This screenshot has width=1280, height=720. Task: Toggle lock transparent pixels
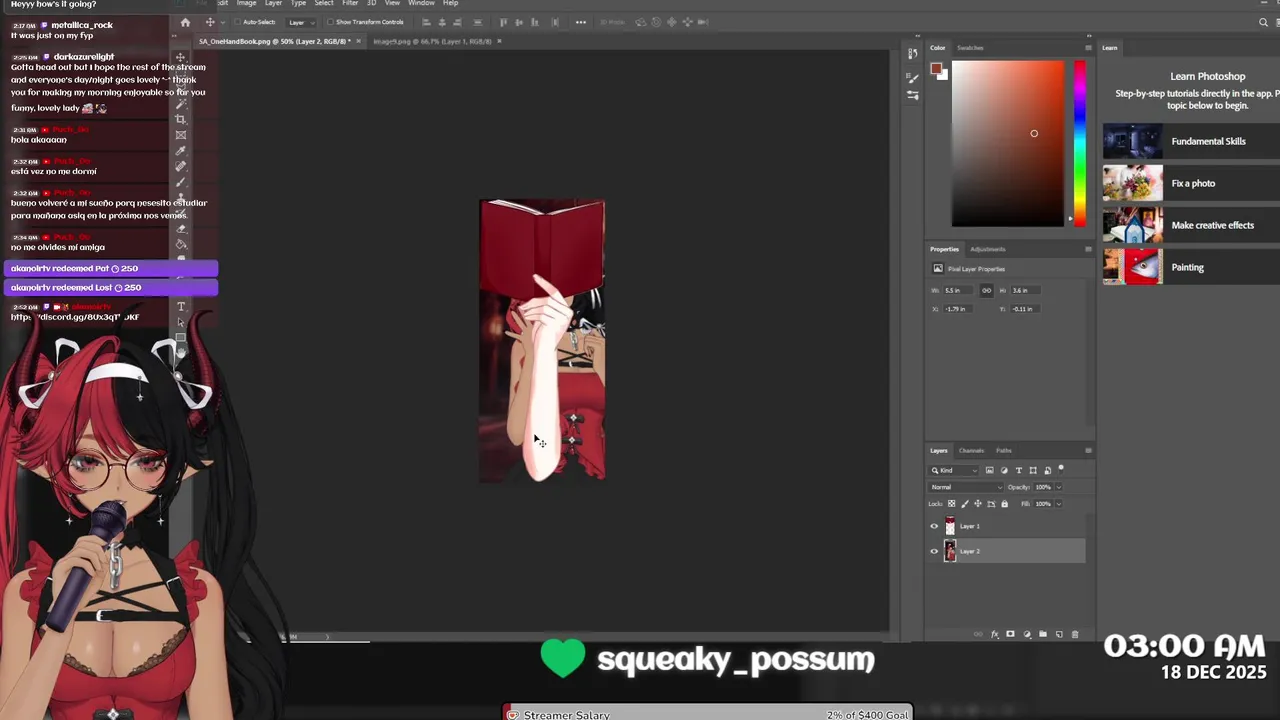pos(951,504)
